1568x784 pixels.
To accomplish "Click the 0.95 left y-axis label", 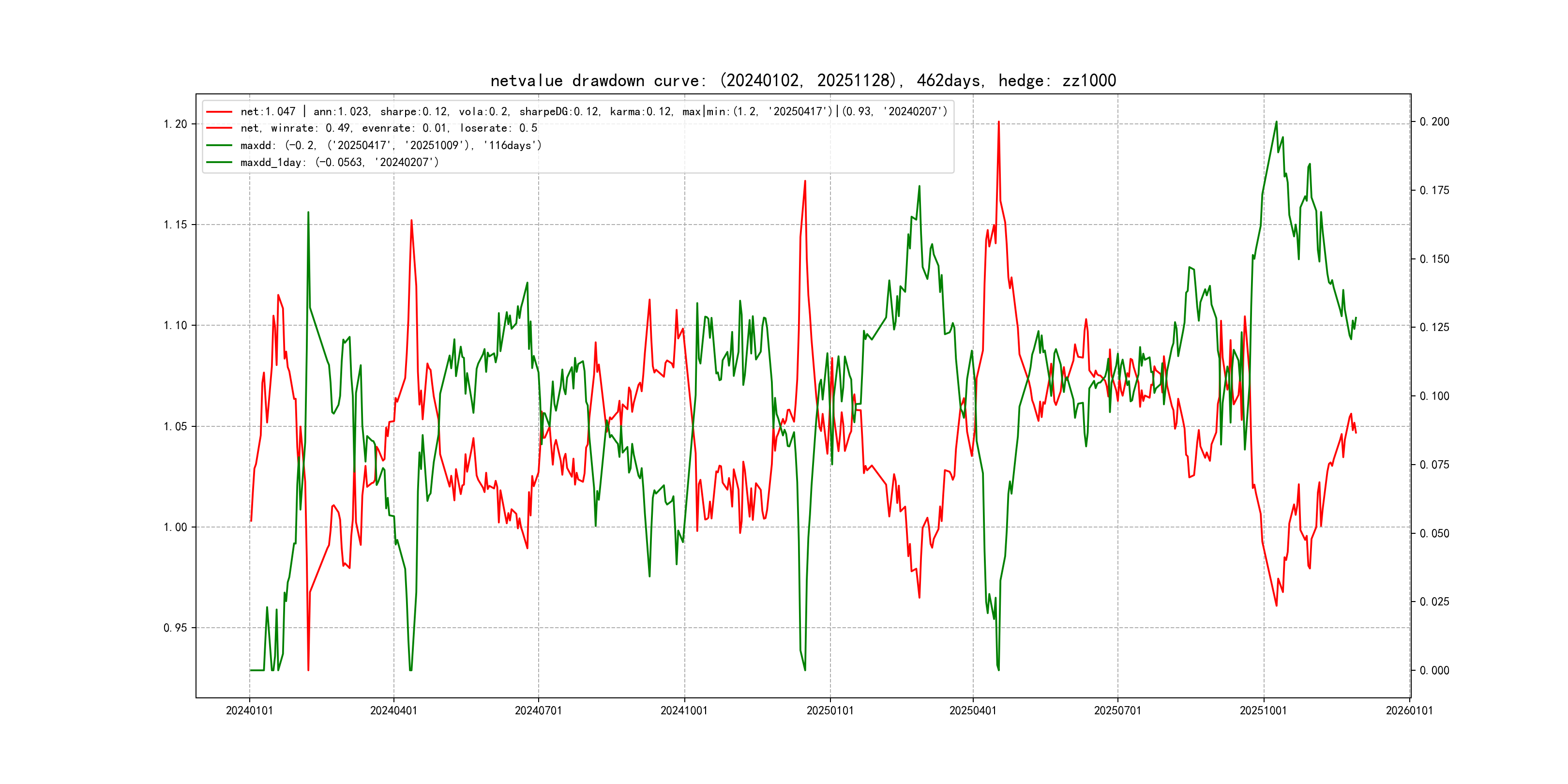I will [175, 628].
